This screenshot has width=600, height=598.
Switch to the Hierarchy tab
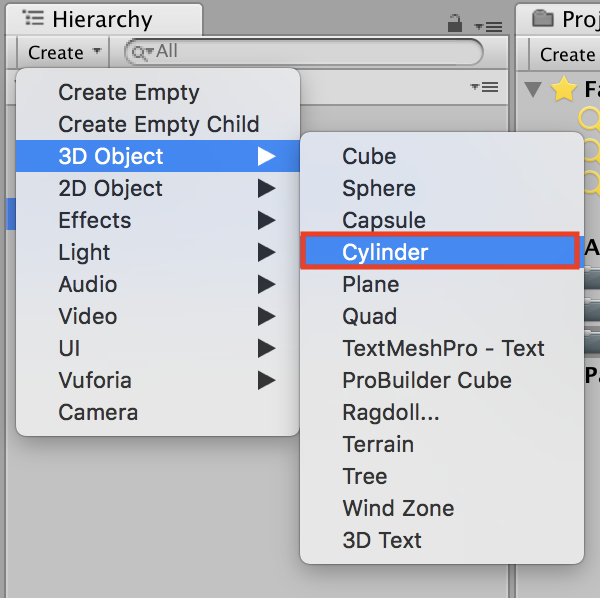(x=100, y=20)
